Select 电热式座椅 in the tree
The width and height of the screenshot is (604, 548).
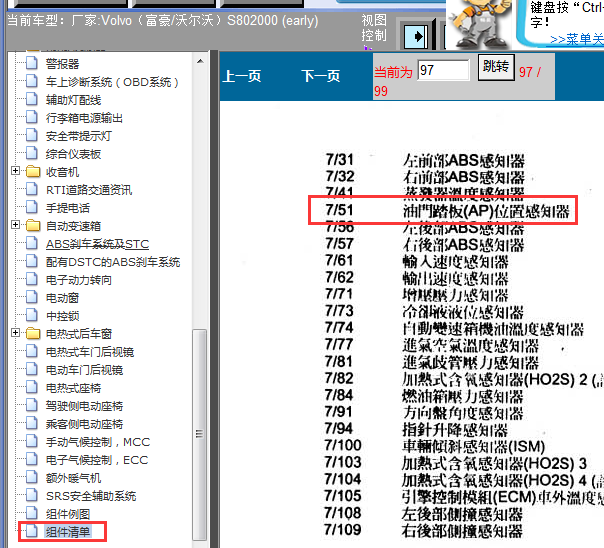point(73,388)
